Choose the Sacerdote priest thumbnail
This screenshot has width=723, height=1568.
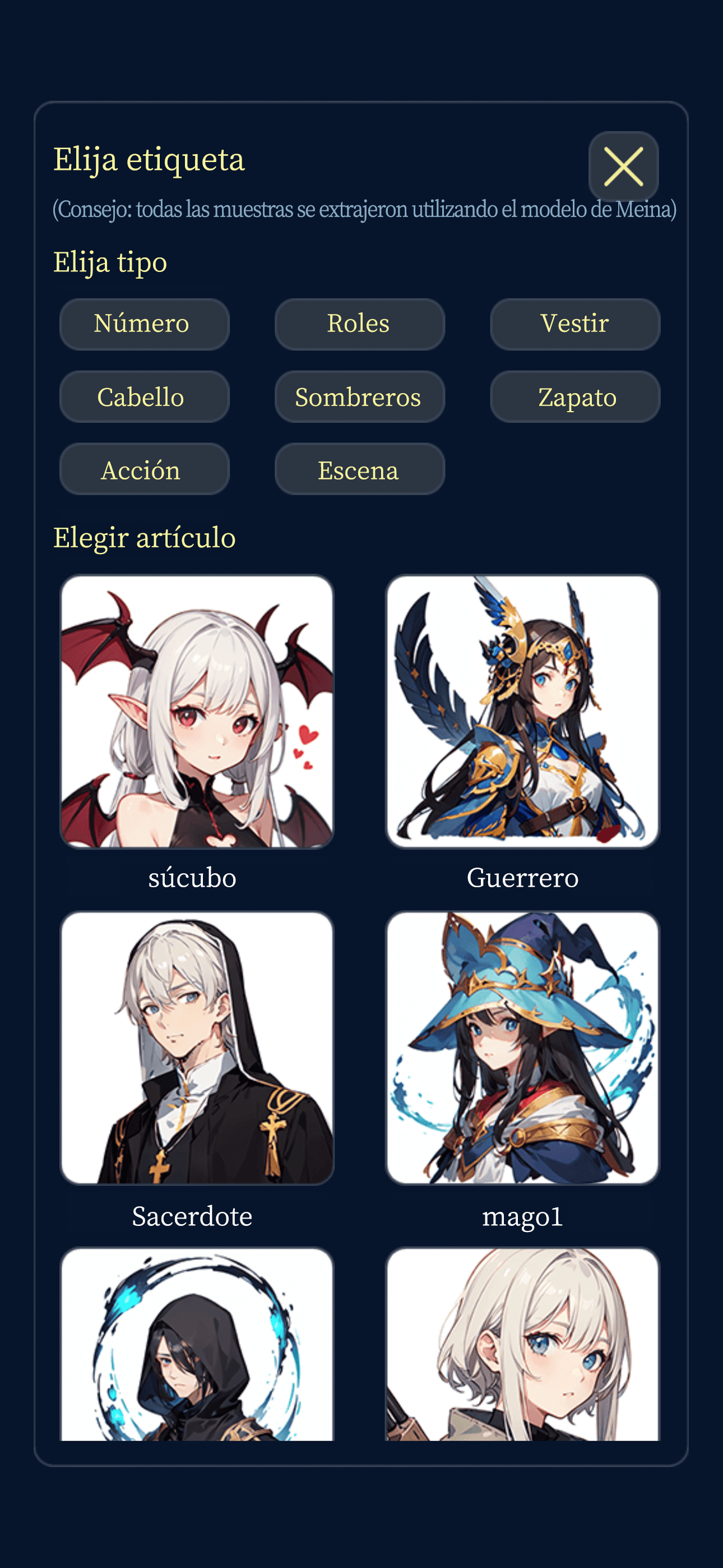(x=197, y=1048)
